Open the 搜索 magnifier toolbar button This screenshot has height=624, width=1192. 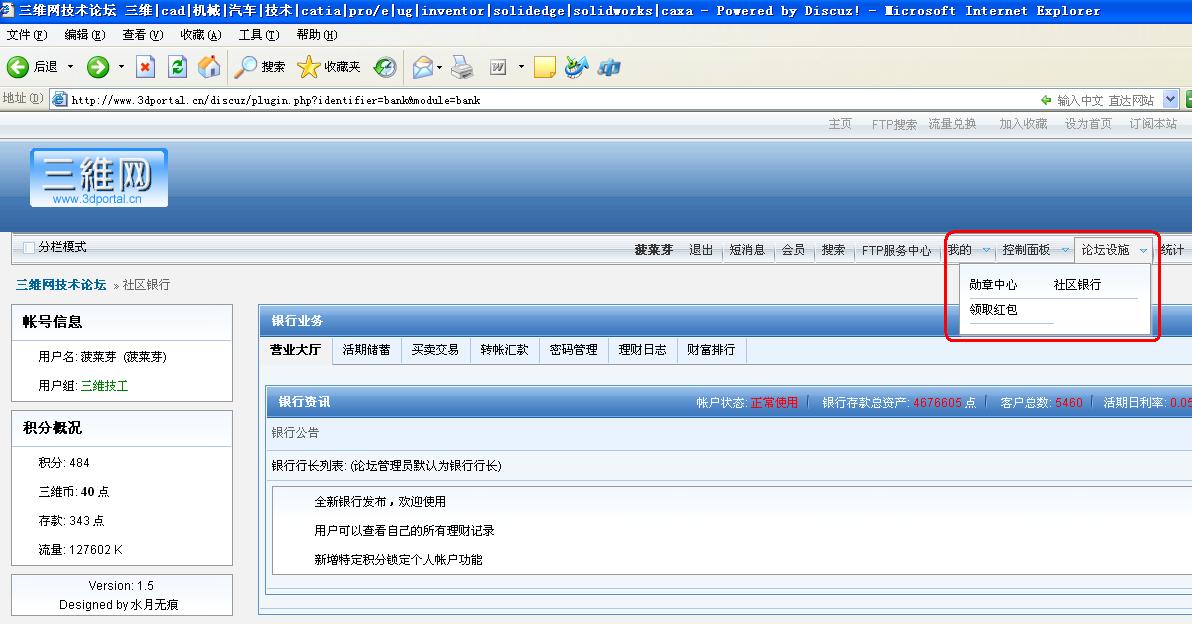click(x=259, y=67)
